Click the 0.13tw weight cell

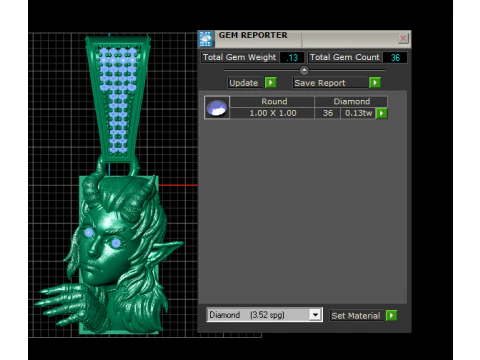tap(358, 113)
